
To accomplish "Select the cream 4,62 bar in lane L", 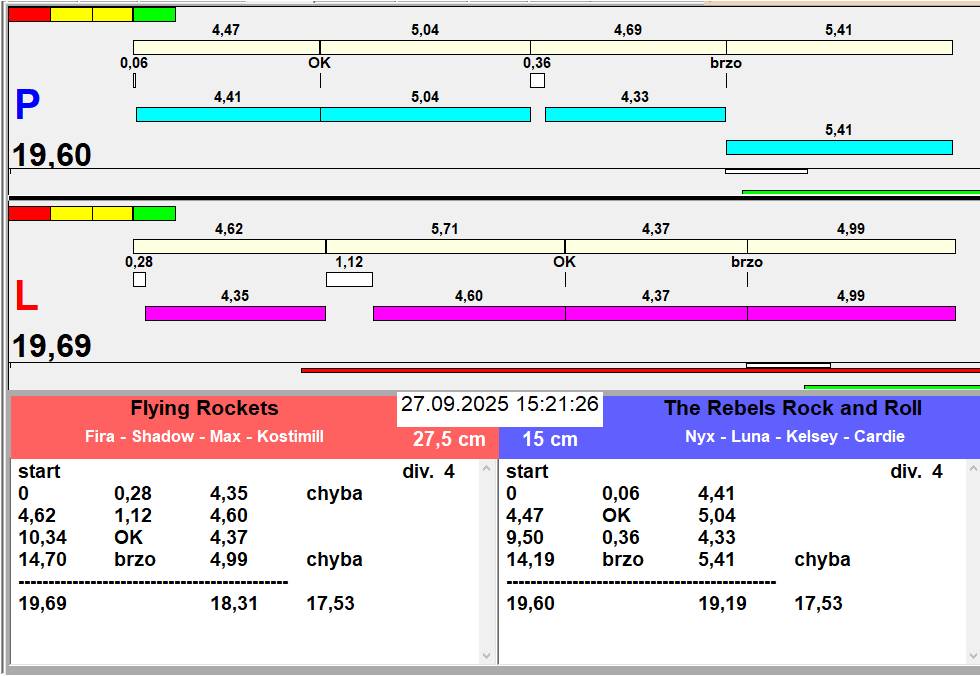I will pos(229,246).
